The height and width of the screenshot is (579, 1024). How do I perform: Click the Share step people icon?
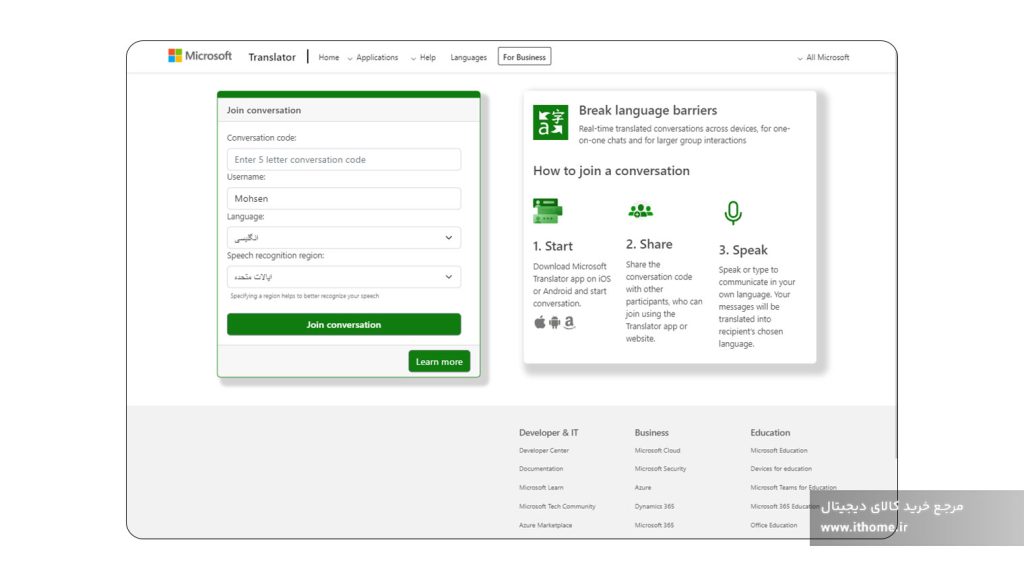click(x=641, y=210)
